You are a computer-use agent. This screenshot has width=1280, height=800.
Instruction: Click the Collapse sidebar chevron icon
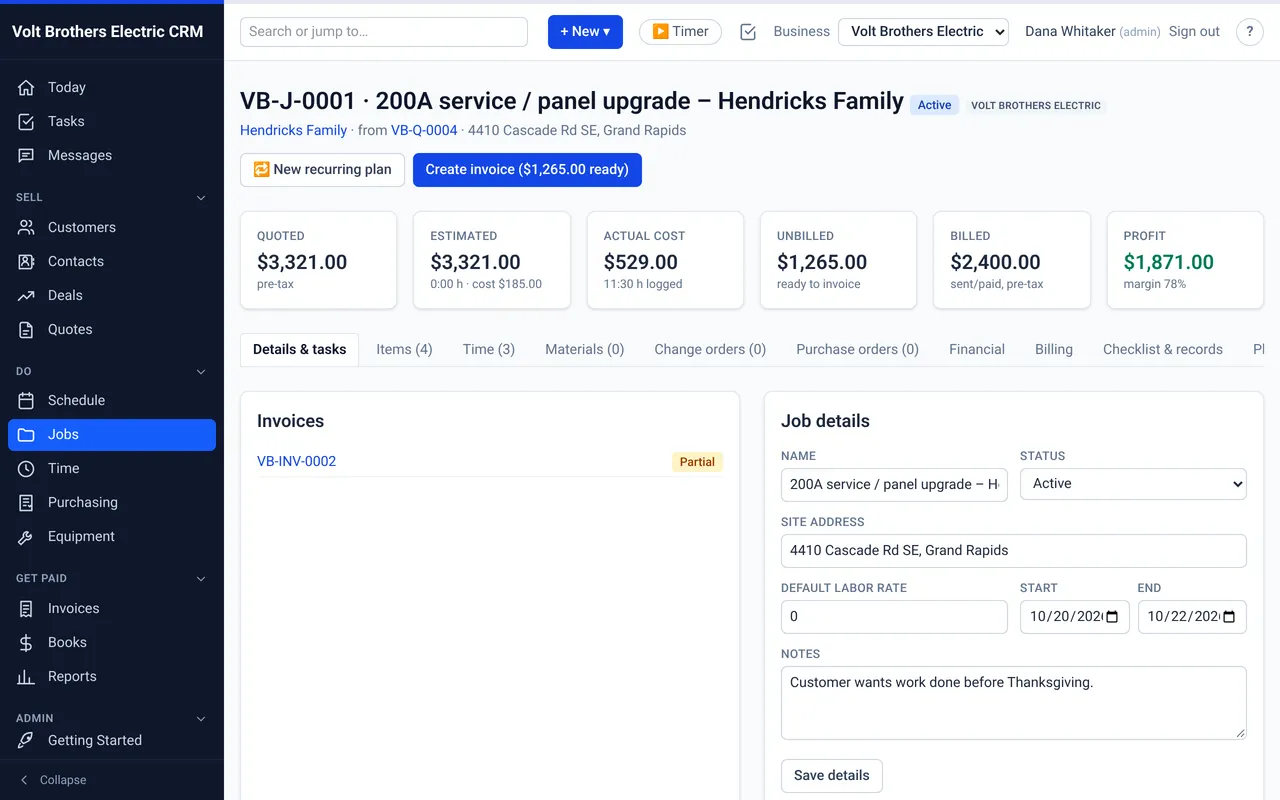click(x=24, y=780)
